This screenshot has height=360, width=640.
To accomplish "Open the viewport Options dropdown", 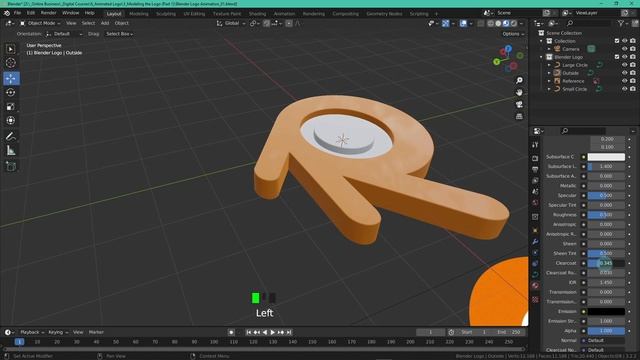I will coord(513,34).
